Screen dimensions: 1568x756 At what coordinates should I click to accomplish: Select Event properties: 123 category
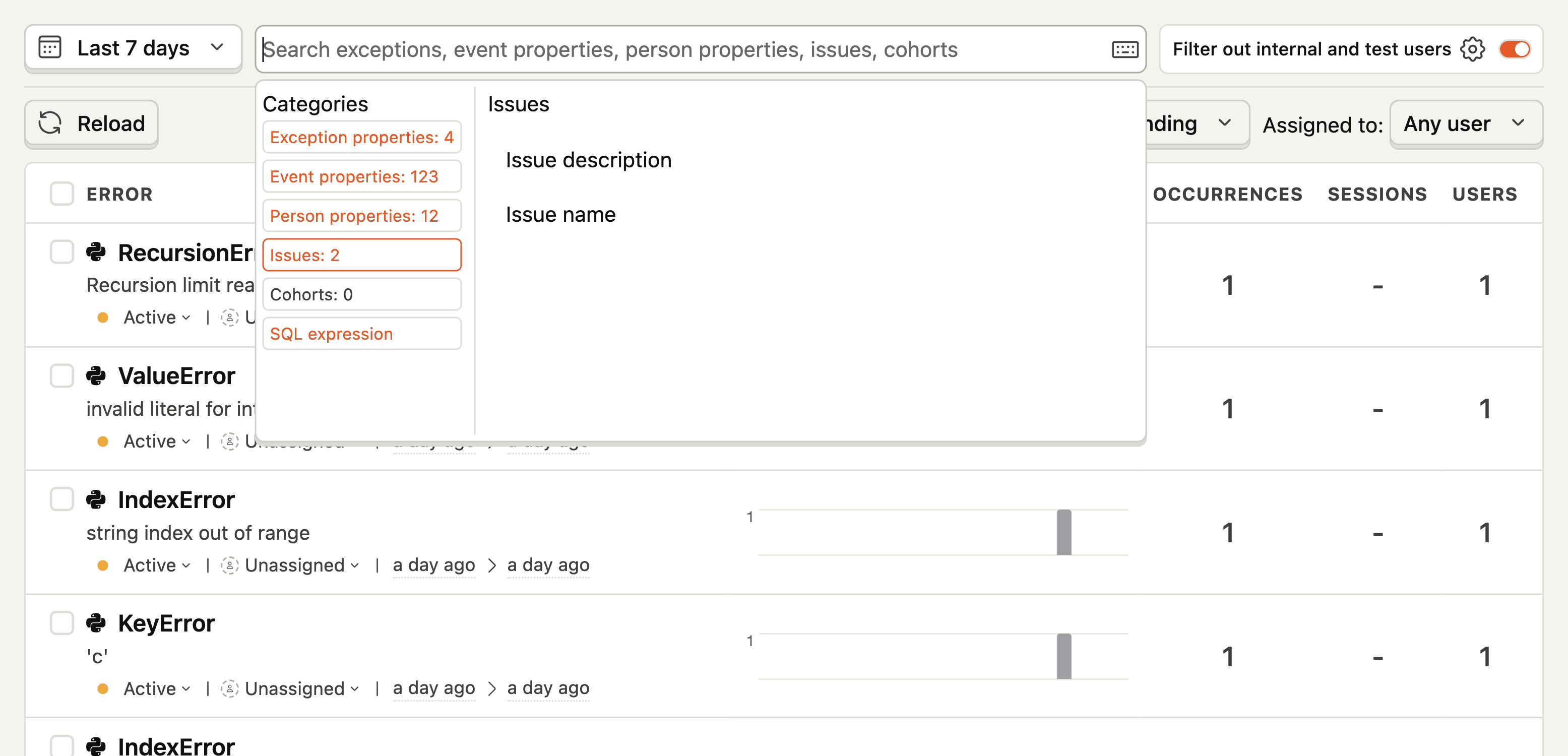361,176
